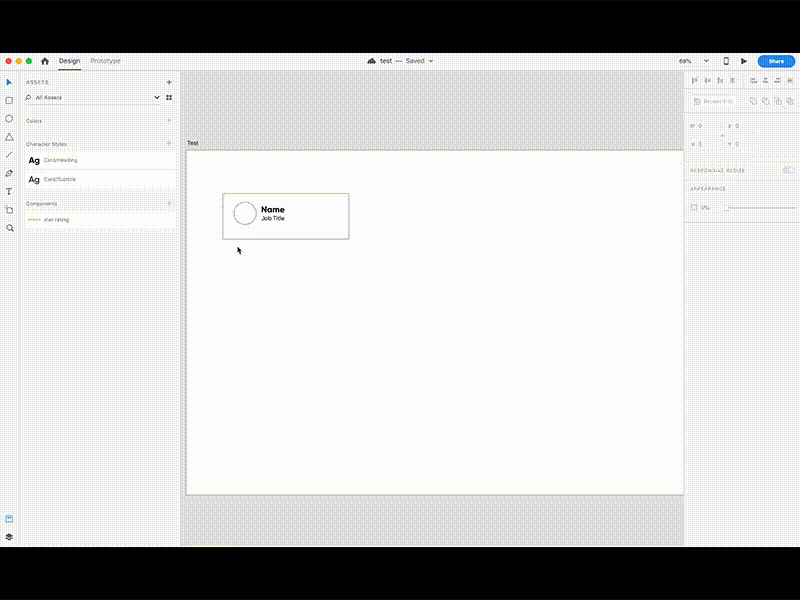The width and height of the screenshot is (800, 600).
Task: Click the Align Top icon
Action: 694,81
